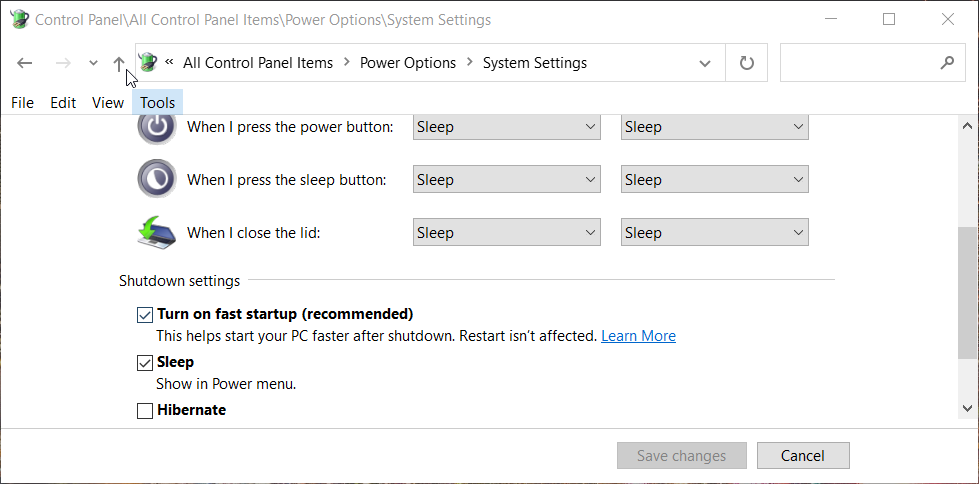Screen dimensions: 979x484
Task: Open sleep button on-battery dropdown
Action: click(x=506, y=179)
